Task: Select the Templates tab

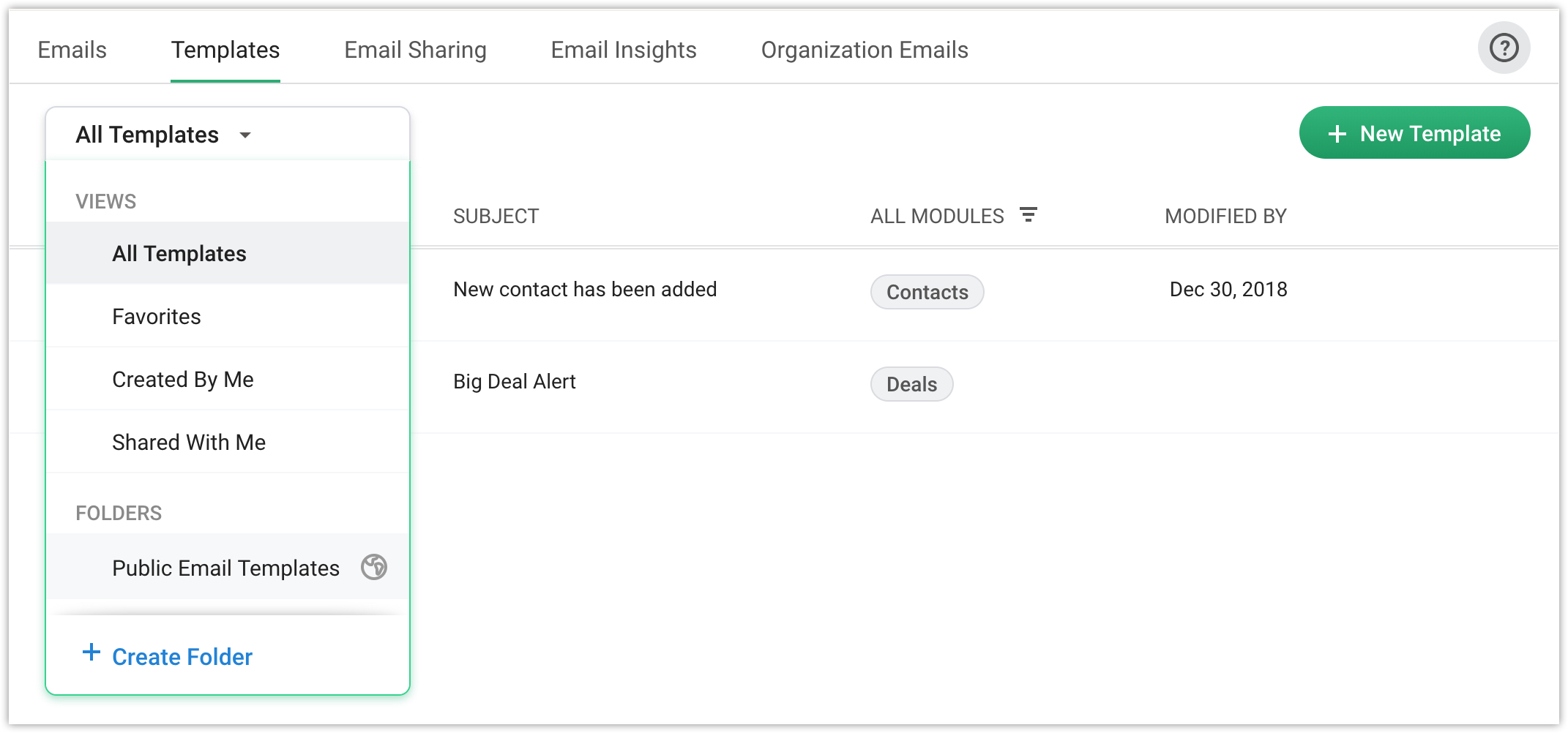Action: click(x=225, y=50)
